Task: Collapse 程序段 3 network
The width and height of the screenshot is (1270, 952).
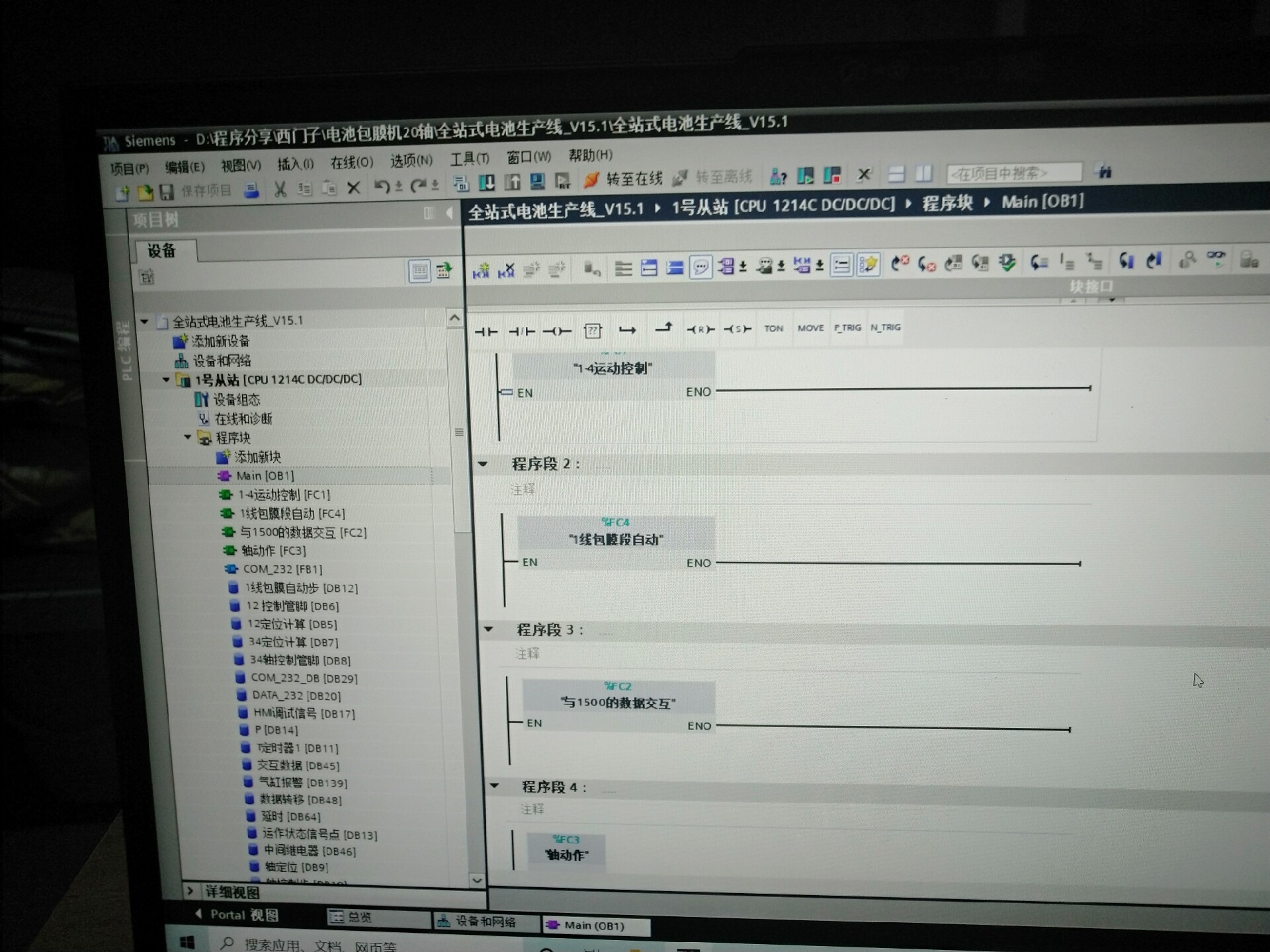Action: point(489,629)
